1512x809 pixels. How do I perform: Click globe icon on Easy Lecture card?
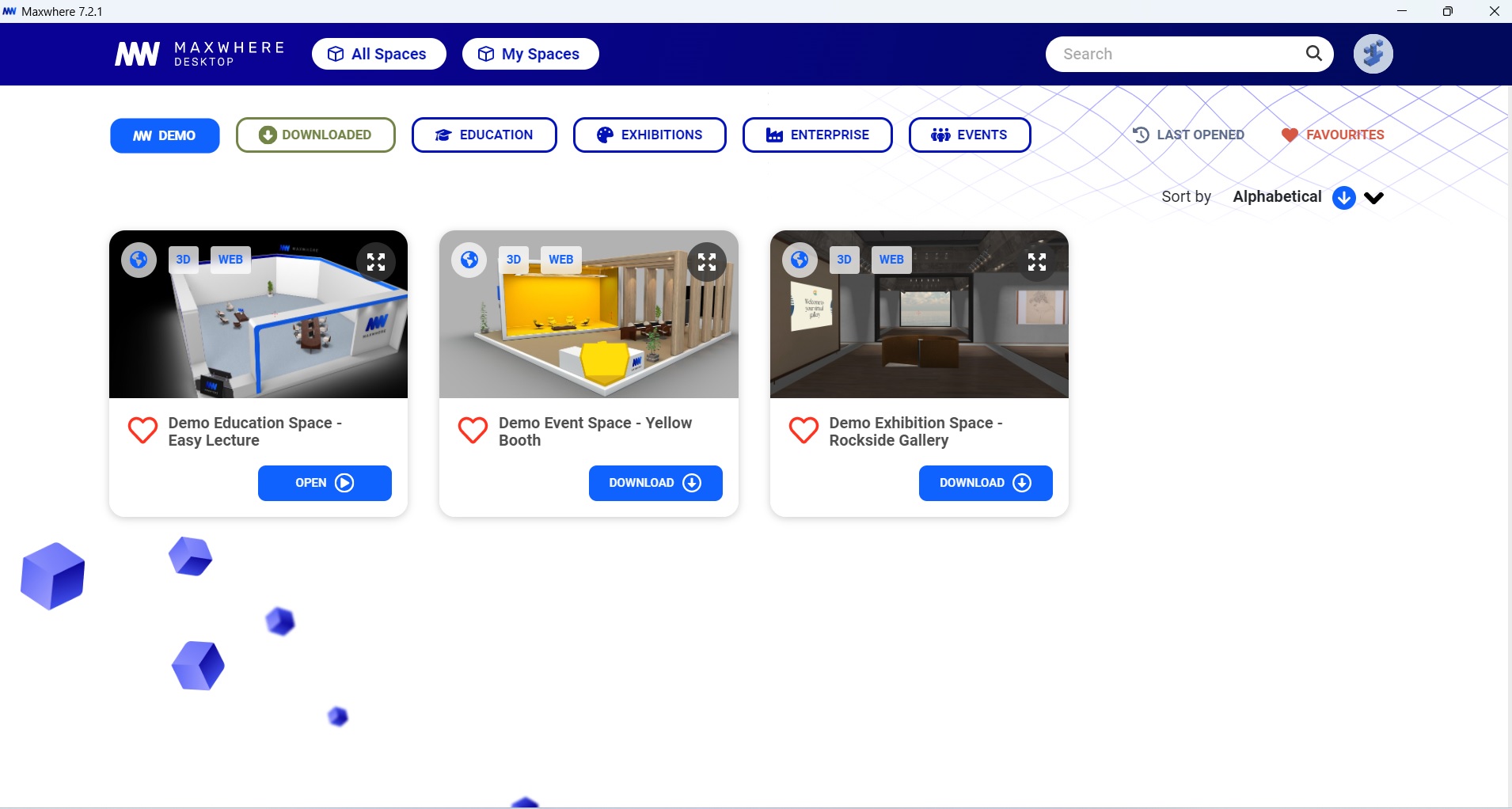[x=139, y=260]
